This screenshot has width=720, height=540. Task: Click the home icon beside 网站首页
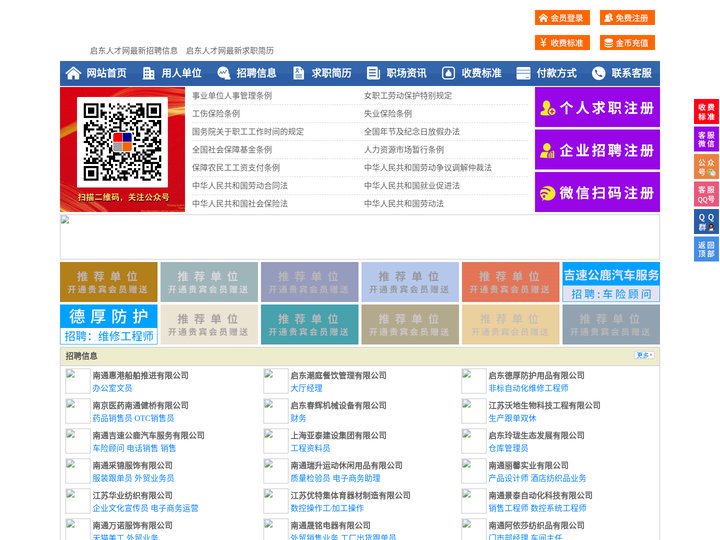pyautogui.click(x=73, y=73)
